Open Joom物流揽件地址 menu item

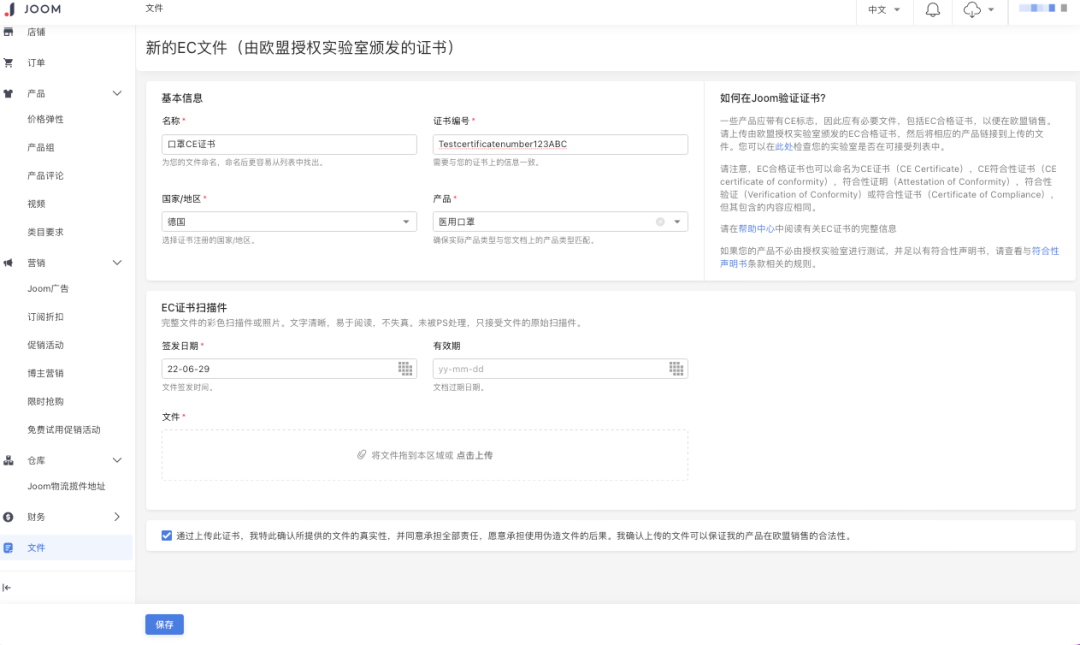[66, 487]
